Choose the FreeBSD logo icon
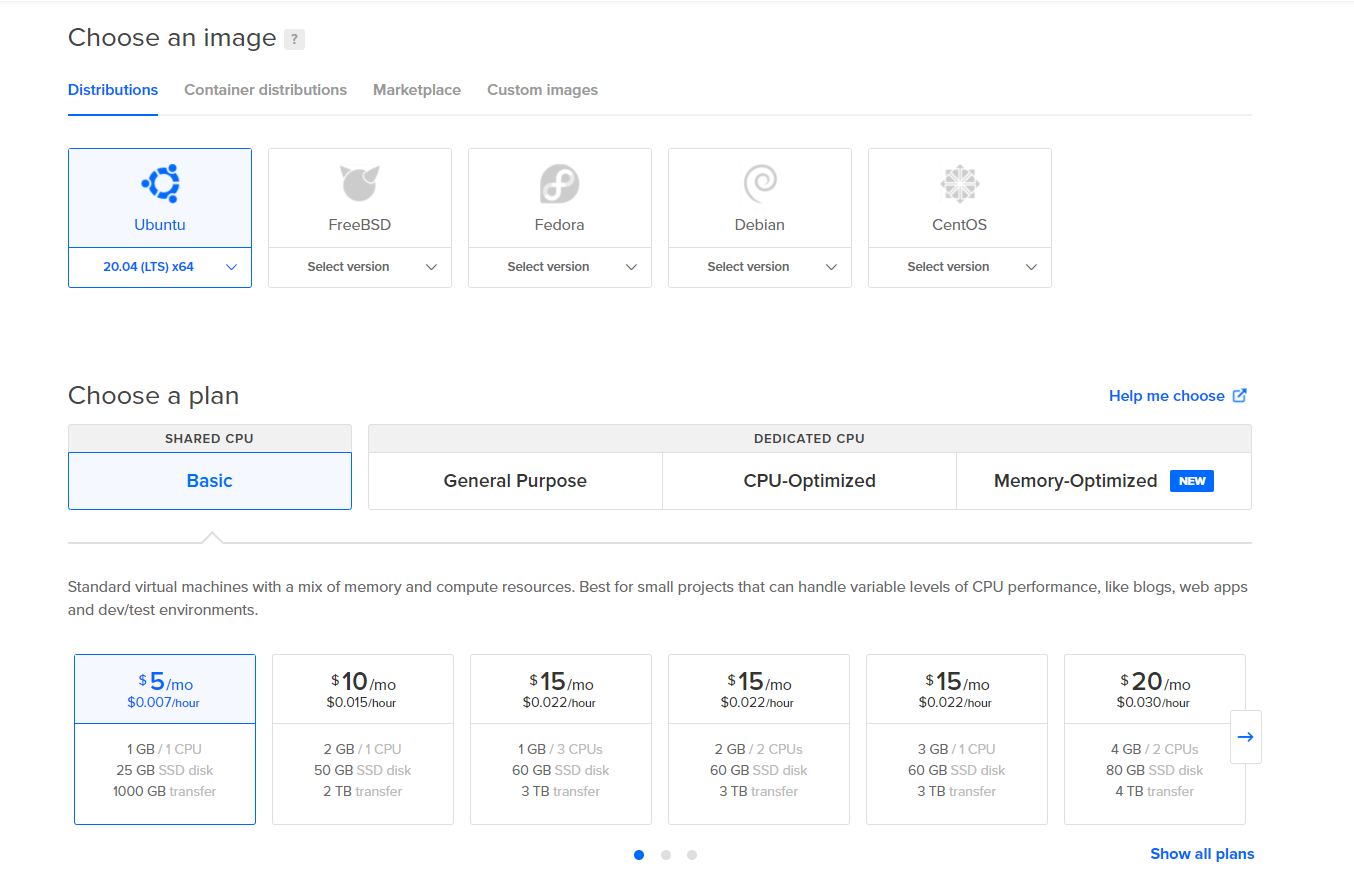This screenshot has height=886, width=1354. (360, 184)
